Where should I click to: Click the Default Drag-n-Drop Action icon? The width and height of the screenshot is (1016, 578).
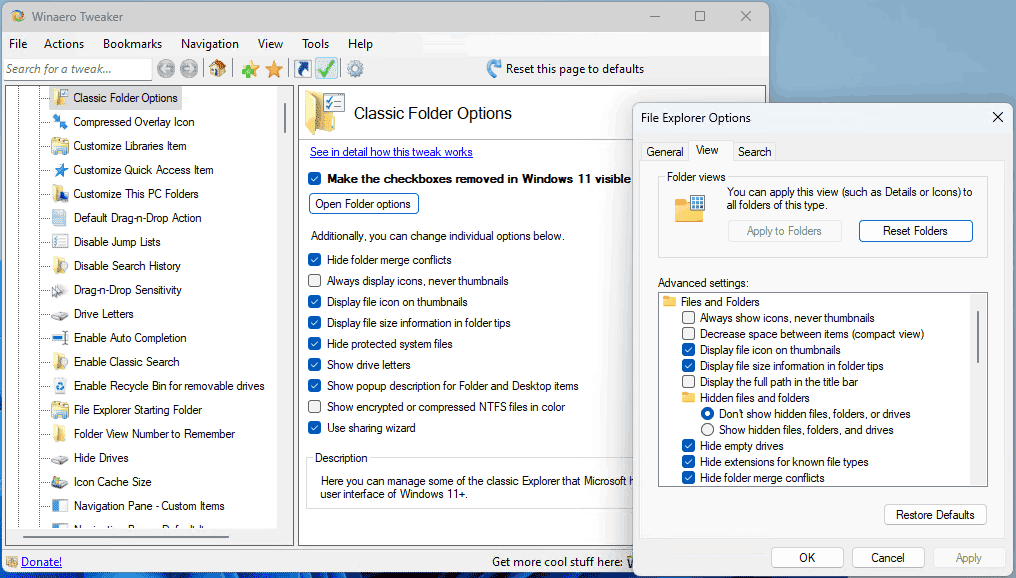60,218
